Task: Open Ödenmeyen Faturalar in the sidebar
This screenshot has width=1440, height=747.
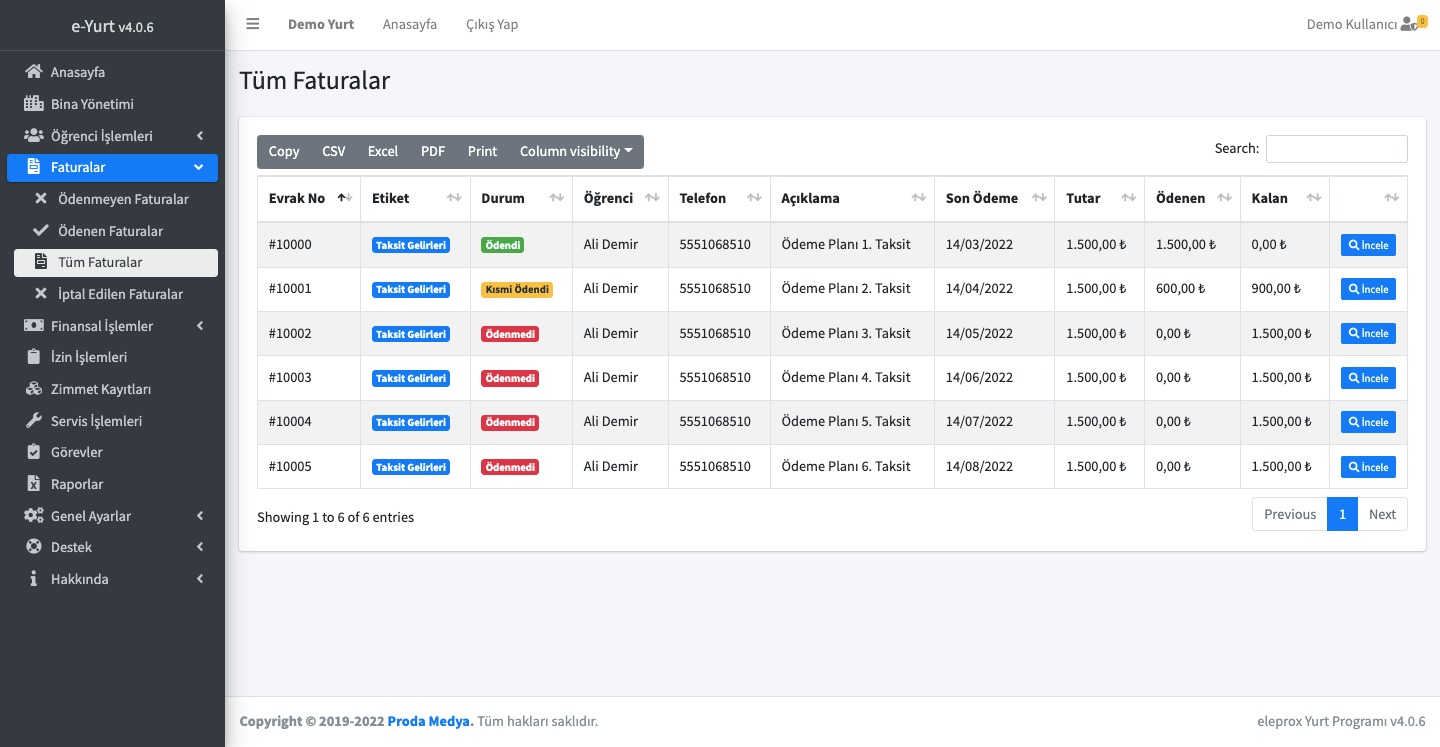Action: coord(123,199)
